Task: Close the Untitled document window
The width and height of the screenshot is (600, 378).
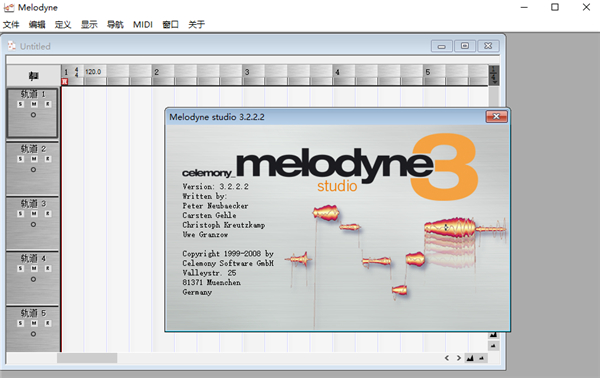Action: click(488, 46)
